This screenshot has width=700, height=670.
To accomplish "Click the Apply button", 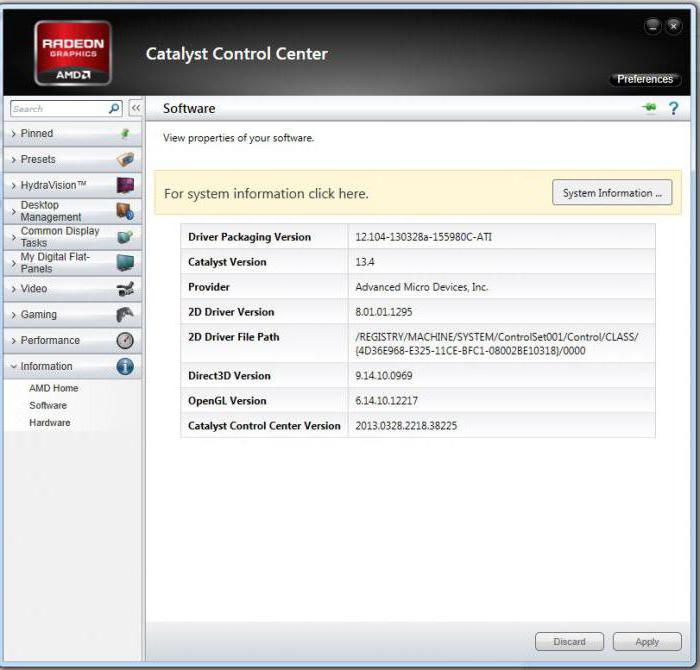I will coord(647,641).
